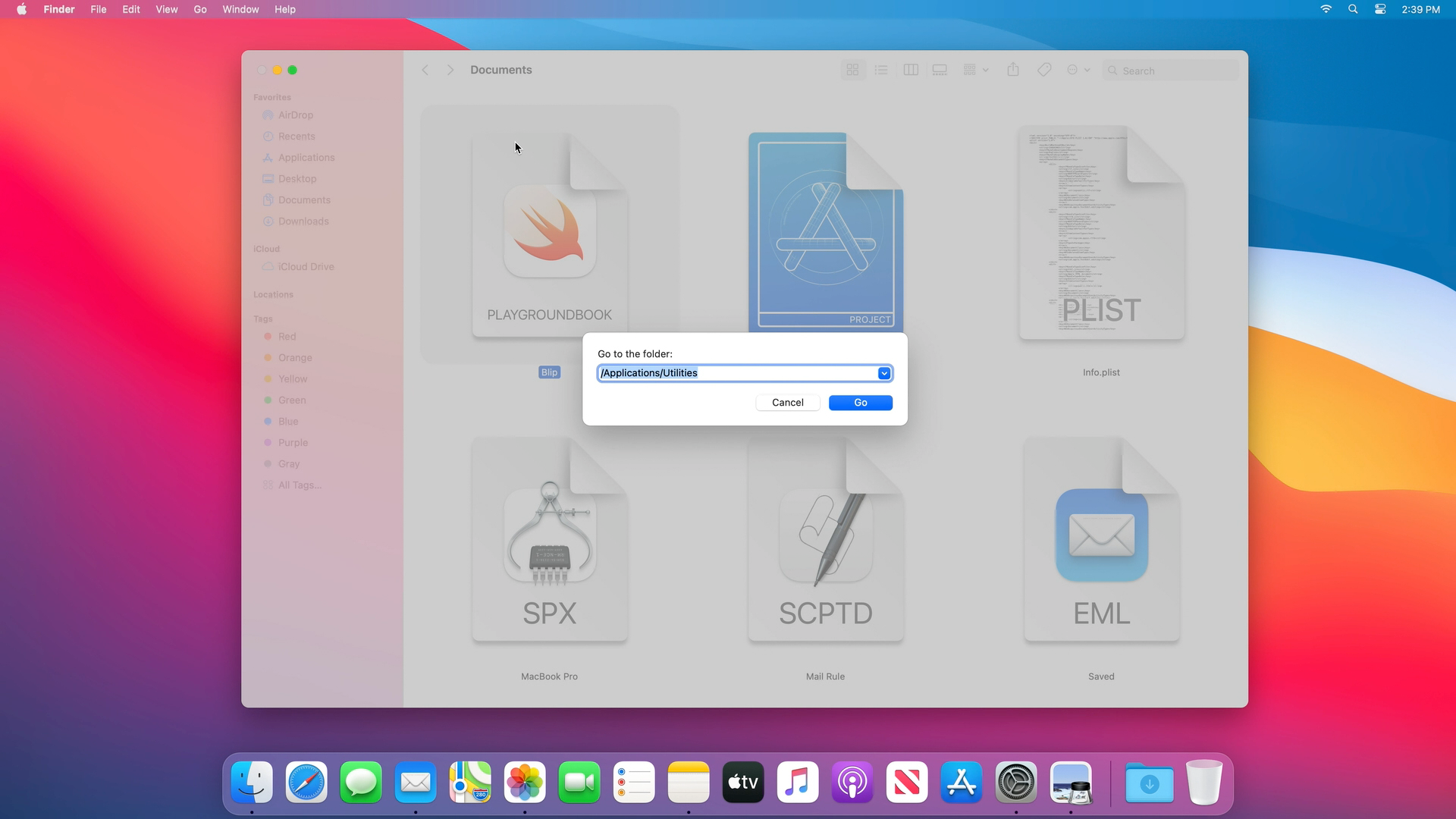Screen dimensions: 1456x819
Task: Switch Finder to column view
Action: click(911, 70)
